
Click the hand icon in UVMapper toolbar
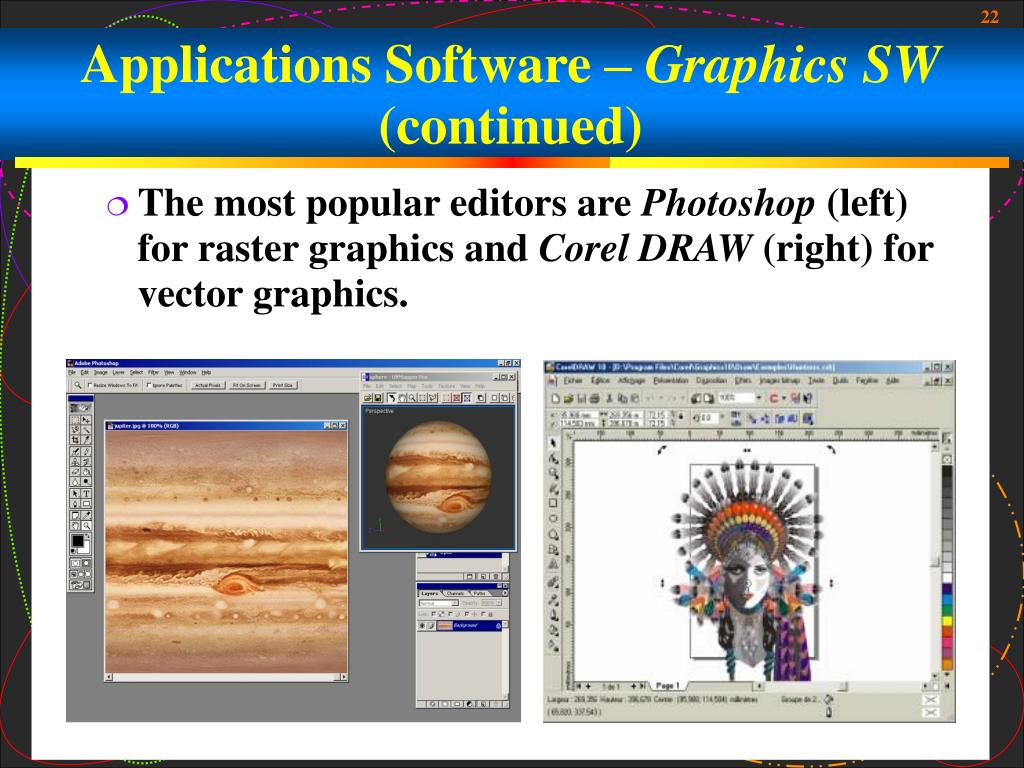[x=402, y=398]
